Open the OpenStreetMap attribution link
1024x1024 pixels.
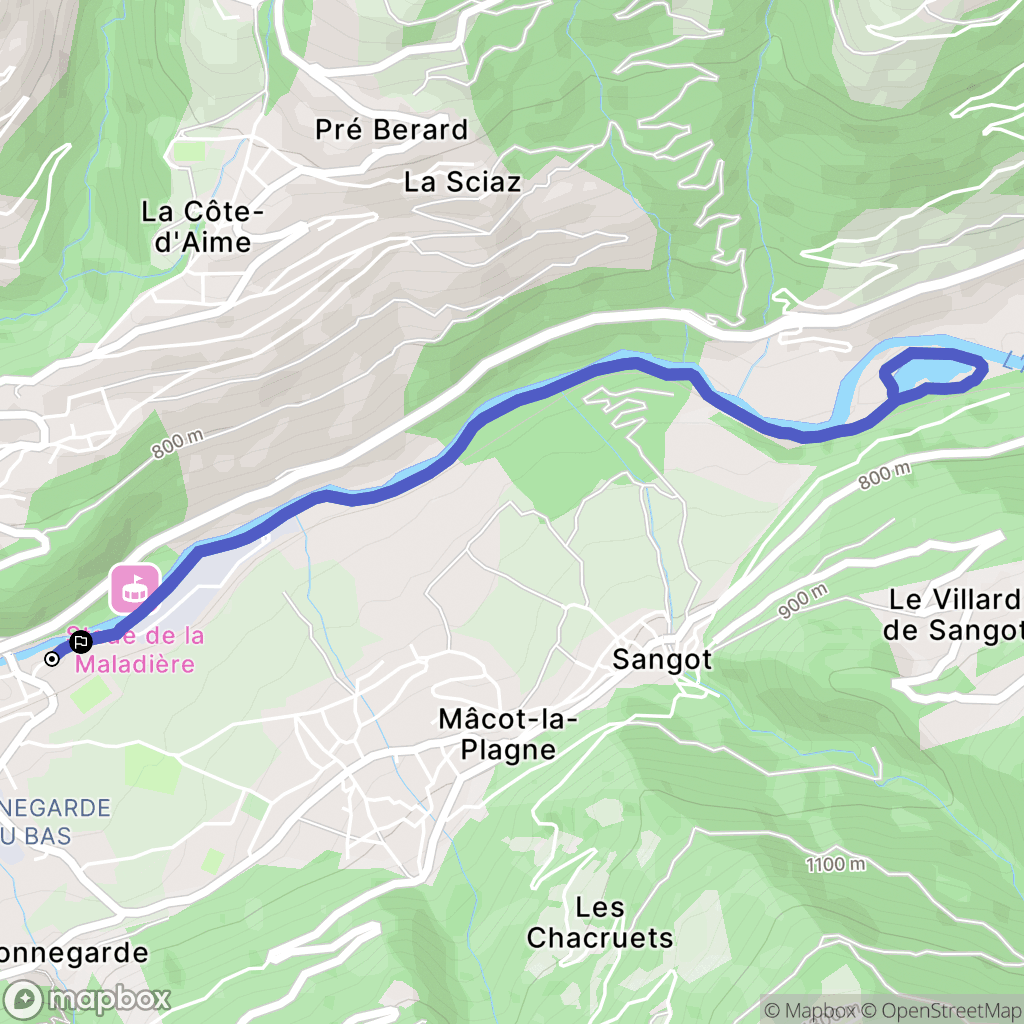coord(941,1010)
